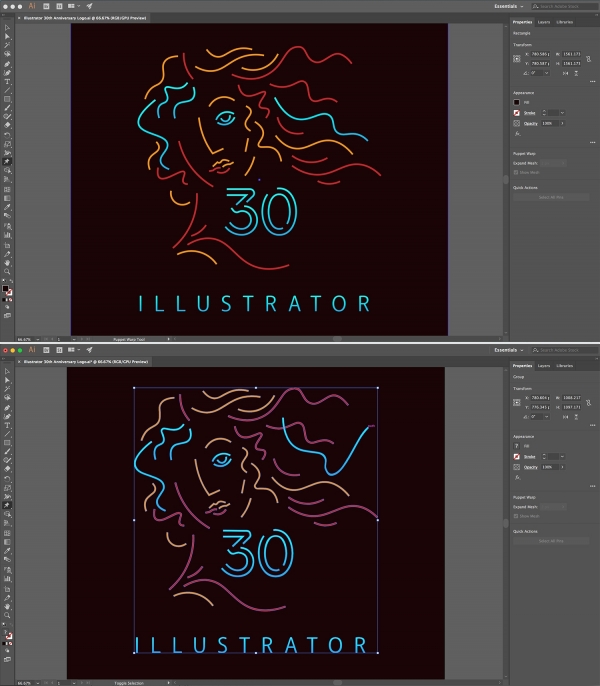Toggle flip vertical in top window Transform
600x686 pixels.
(576, 73)
